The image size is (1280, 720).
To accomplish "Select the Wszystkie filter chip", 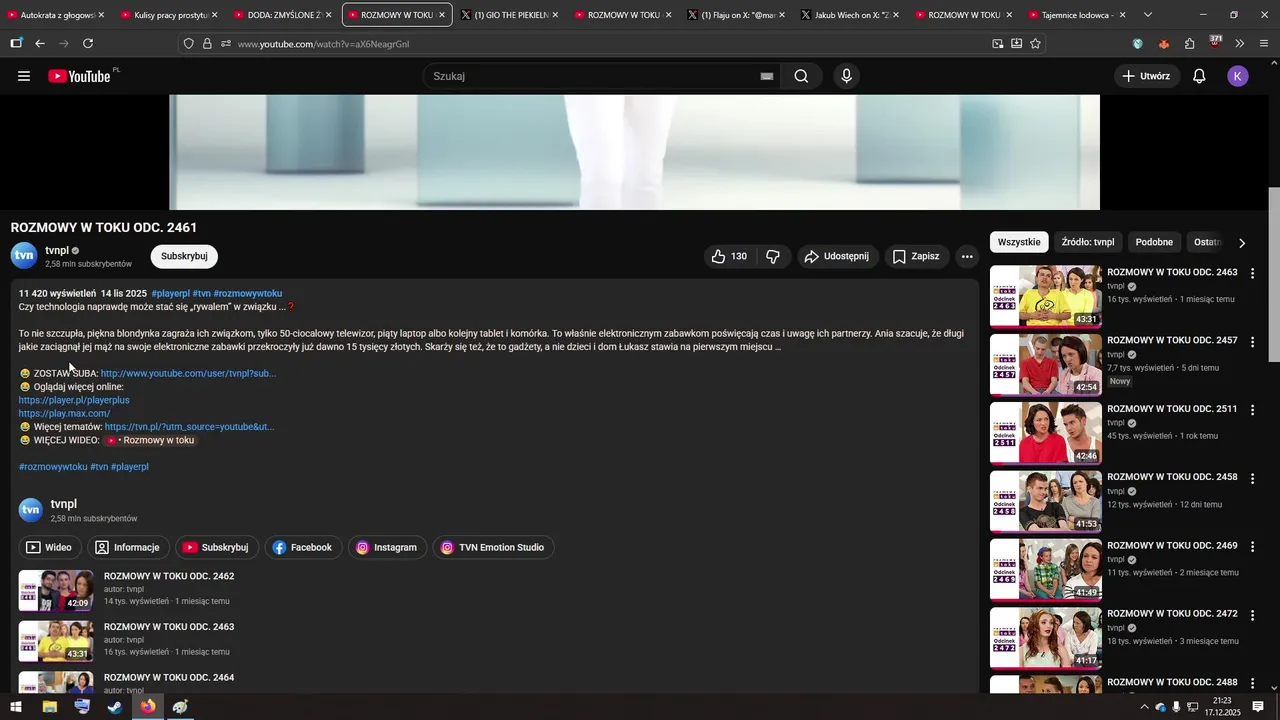I will tap(1019, 242).
